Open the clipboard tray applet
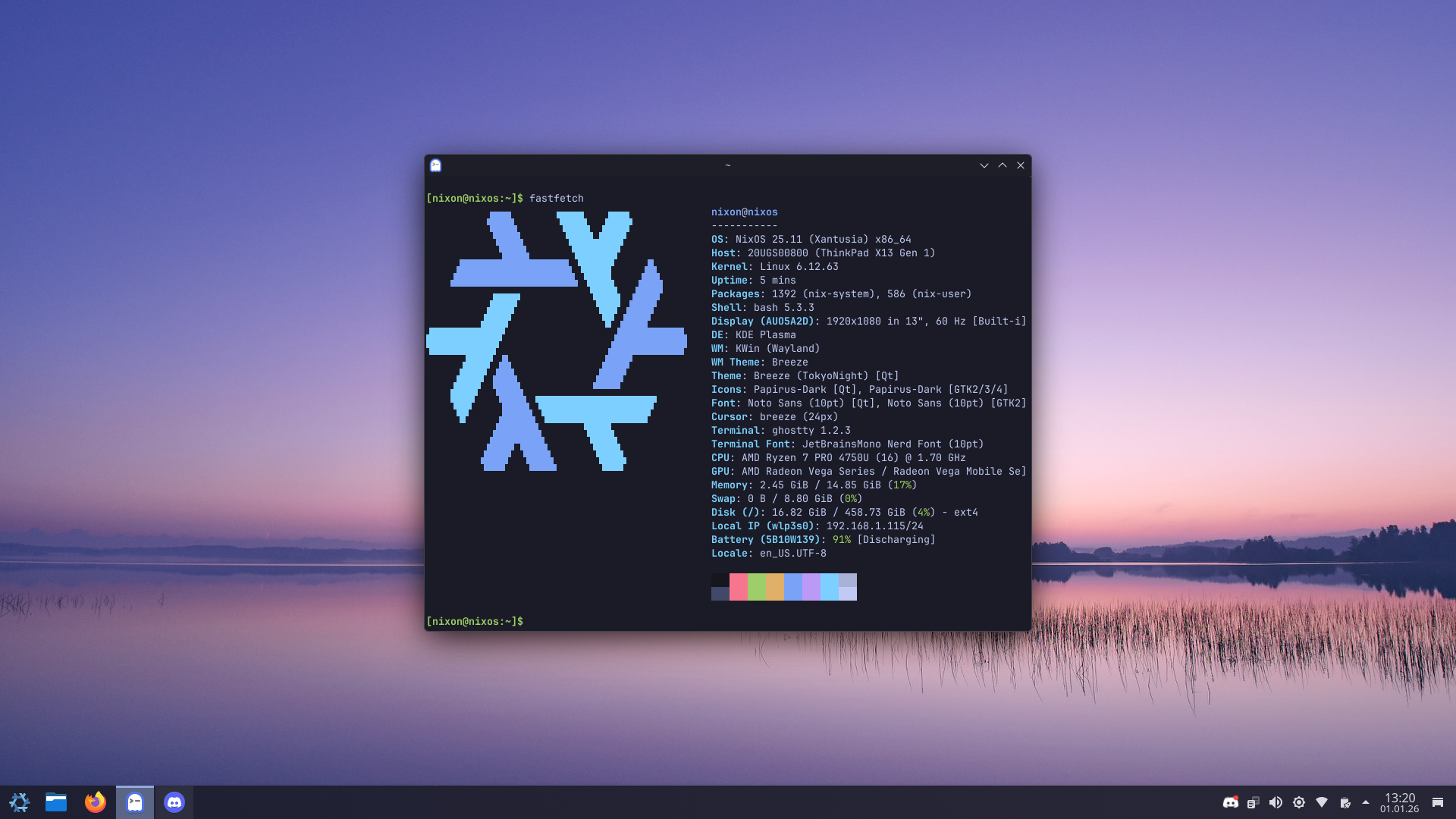Image resolution: width=1456 pixels, height=819 pixels. click(1253, 802)
